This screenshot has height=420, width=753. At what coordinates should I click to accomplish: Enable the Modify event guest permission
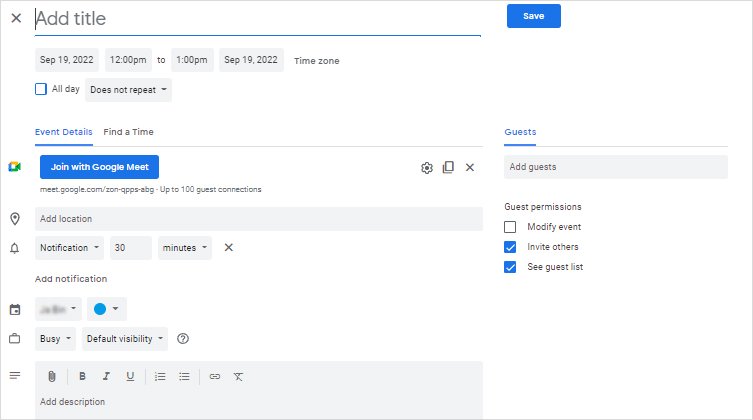(x=510, y=227)
